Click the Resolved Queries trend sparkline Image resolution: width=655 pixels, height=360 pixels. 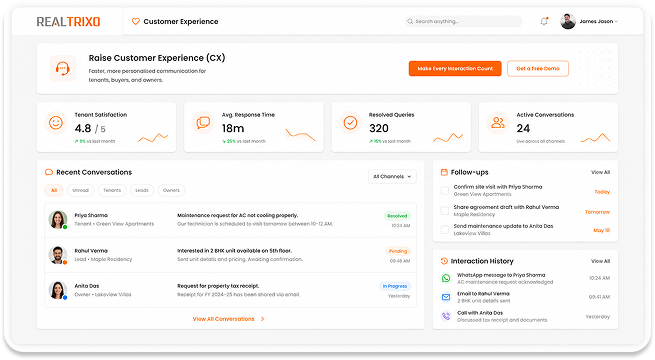click(448, 138)
